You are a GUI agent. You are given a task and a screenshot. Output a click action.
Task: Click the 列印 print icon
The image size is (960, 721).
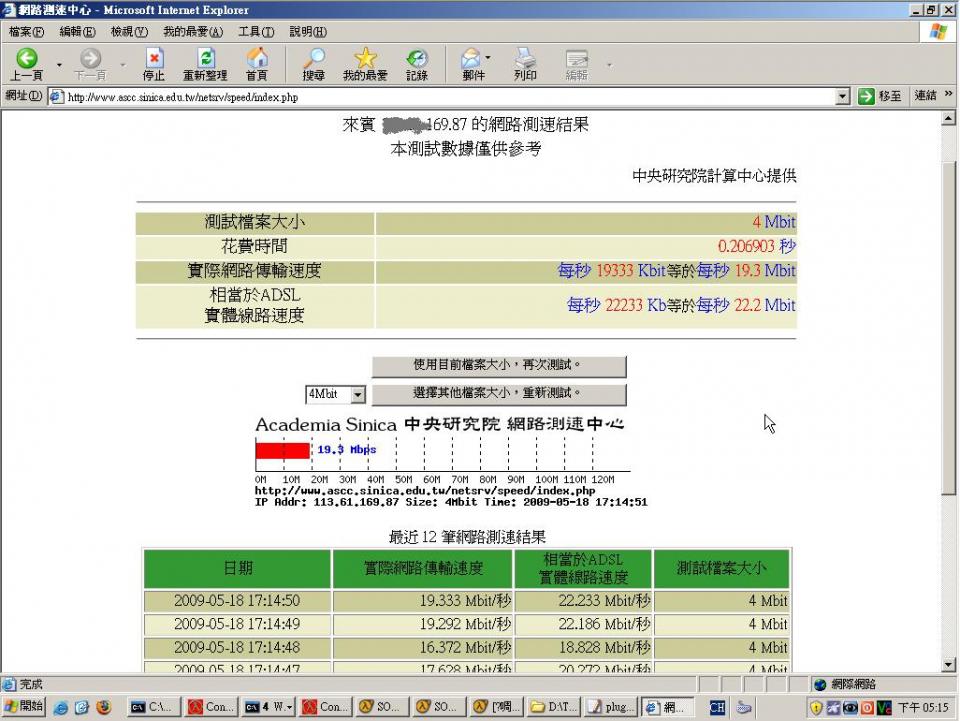point(525,60)
